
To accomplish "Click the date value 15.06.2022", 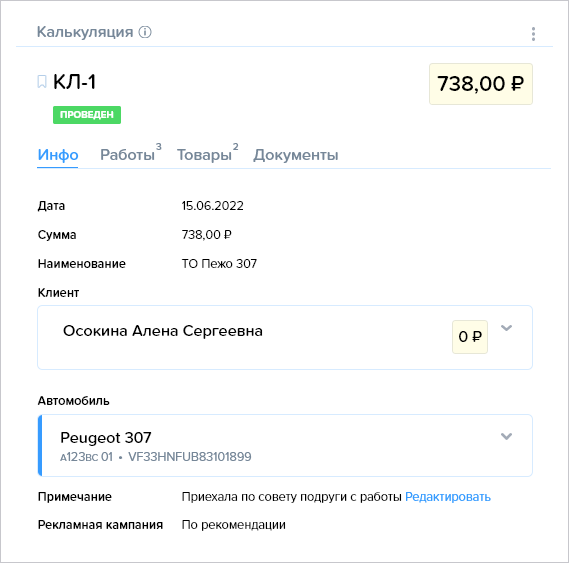I will (x=213, y=206).
